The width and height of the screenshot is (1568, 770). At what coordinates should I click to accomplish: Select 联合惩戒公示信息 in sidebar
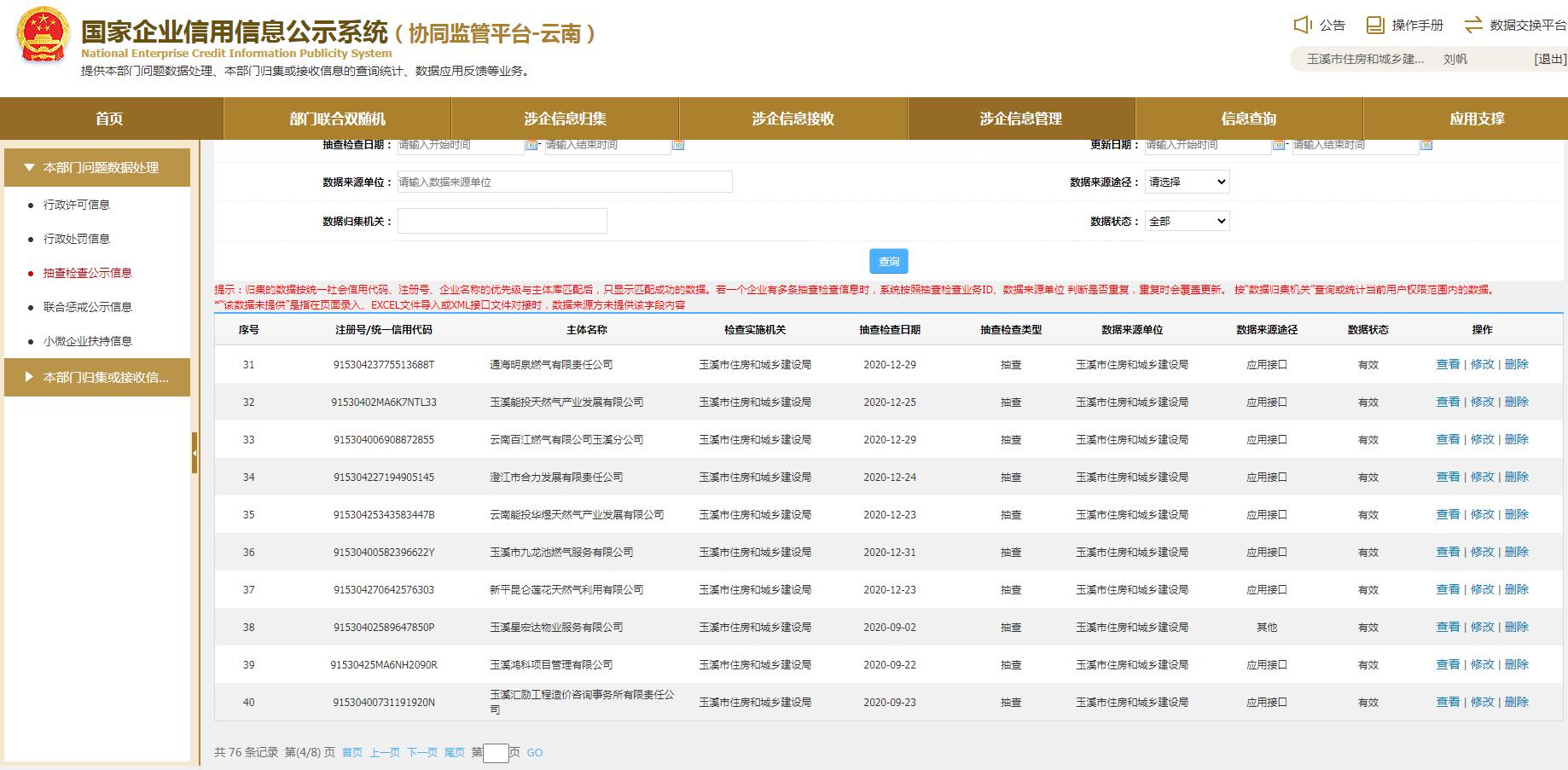tap(88, 307)
